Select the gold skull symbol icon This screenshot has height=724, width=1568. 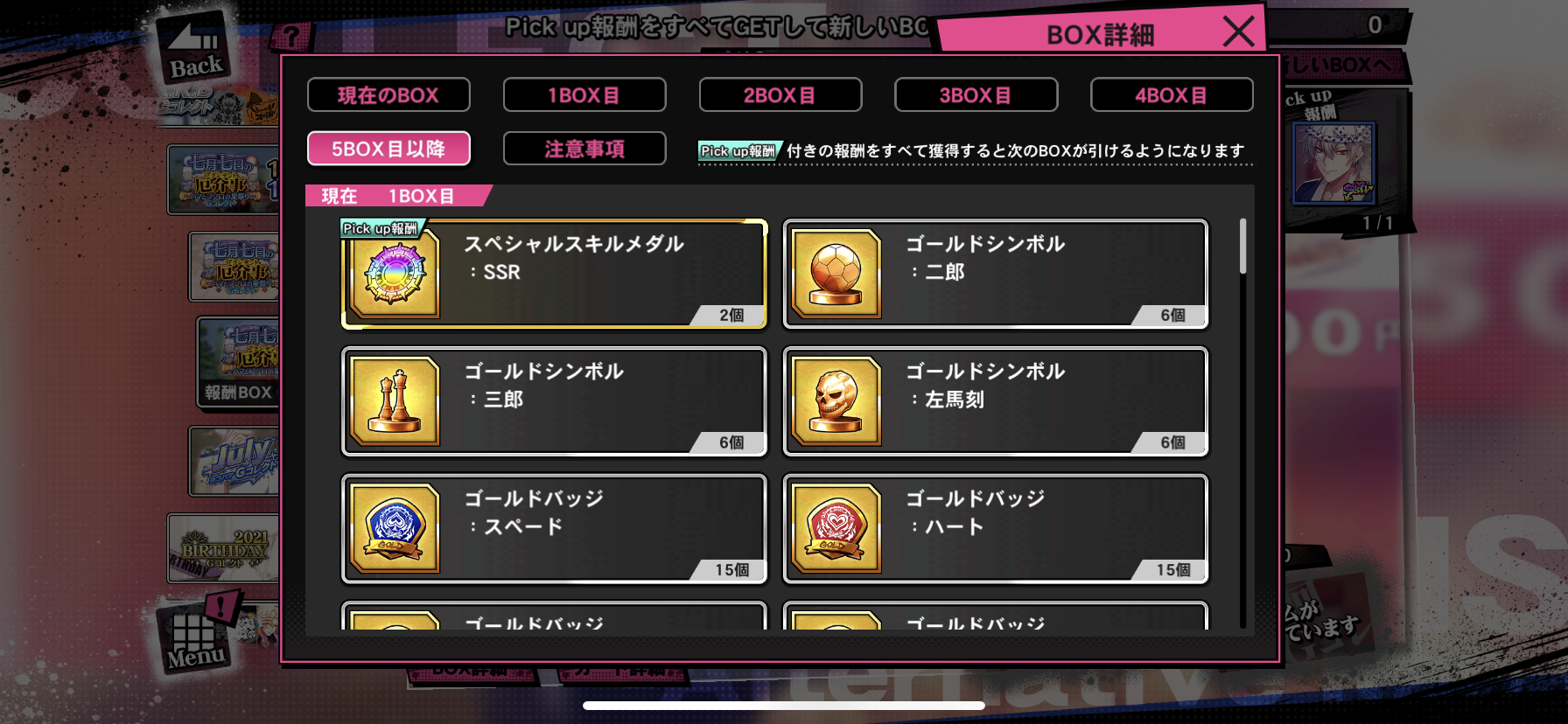(836, 401)
